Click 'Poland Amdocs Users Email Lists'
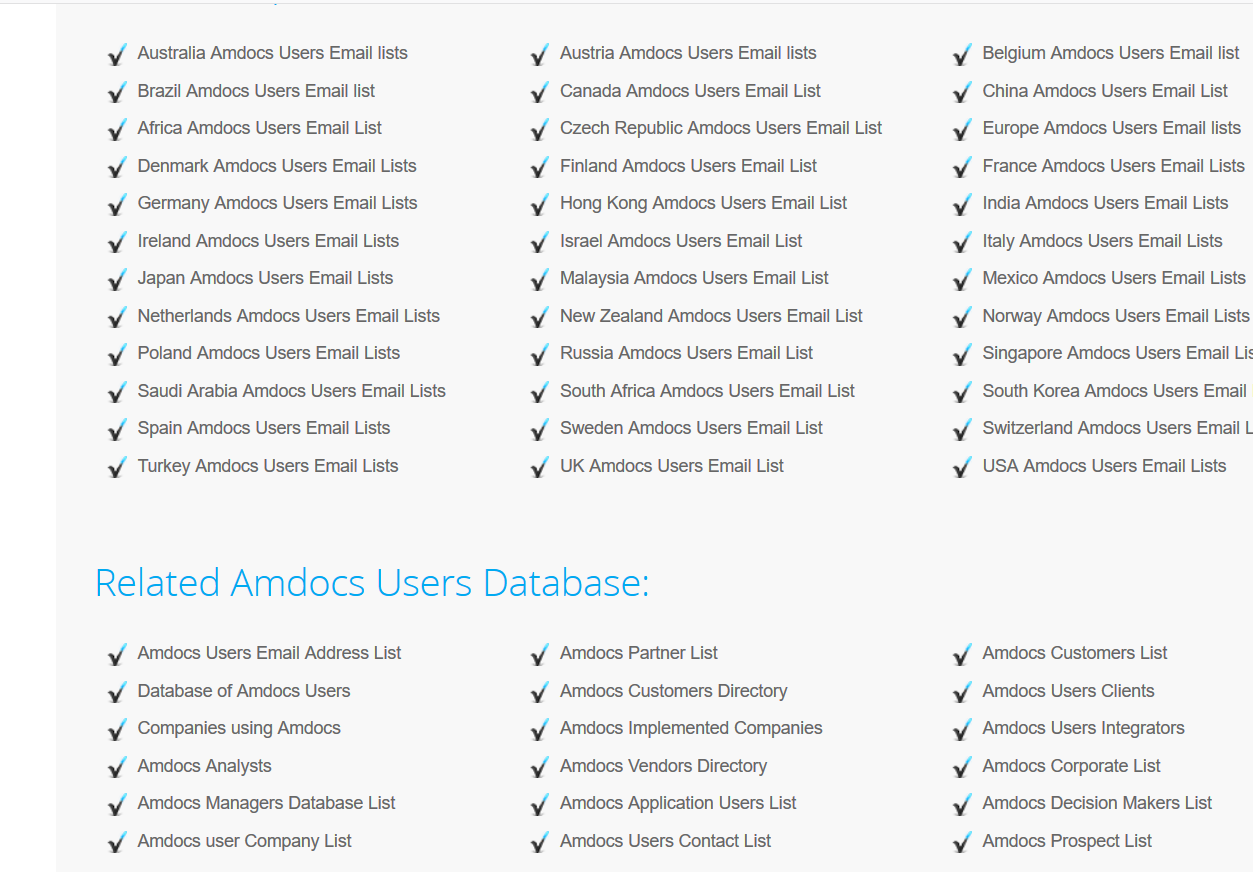Screen dimensions: 1253x872 269,353
